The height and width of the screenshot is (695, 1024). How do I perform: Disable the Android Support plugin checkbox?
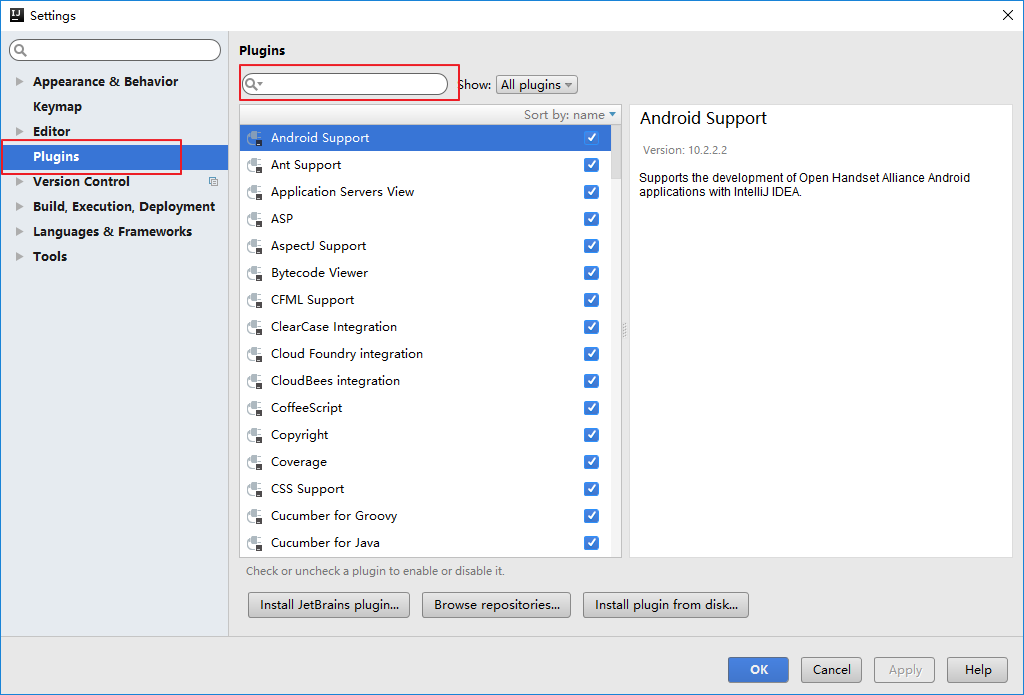click(591, 138)
